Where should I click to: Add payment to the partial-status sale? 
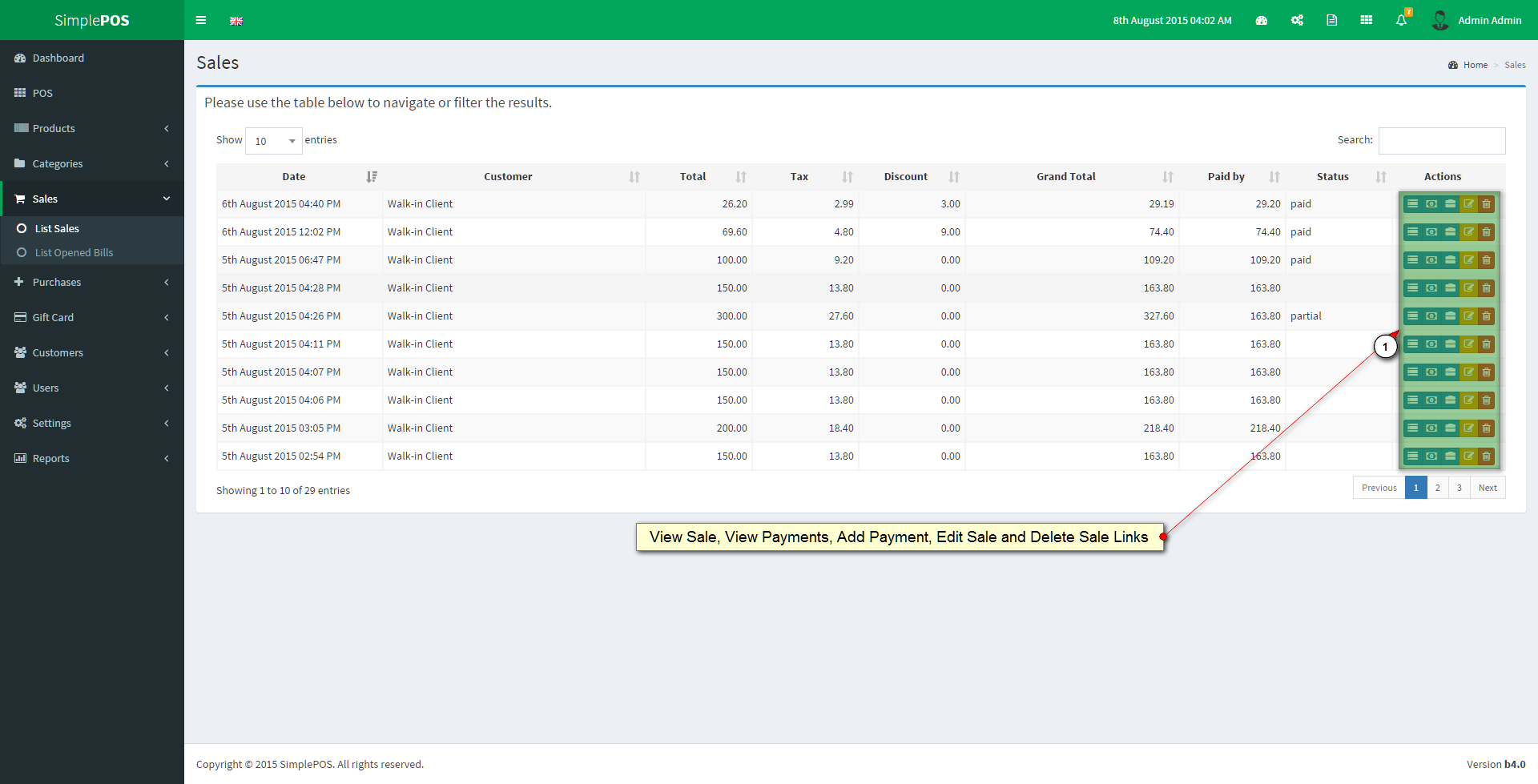[1450, 316]
